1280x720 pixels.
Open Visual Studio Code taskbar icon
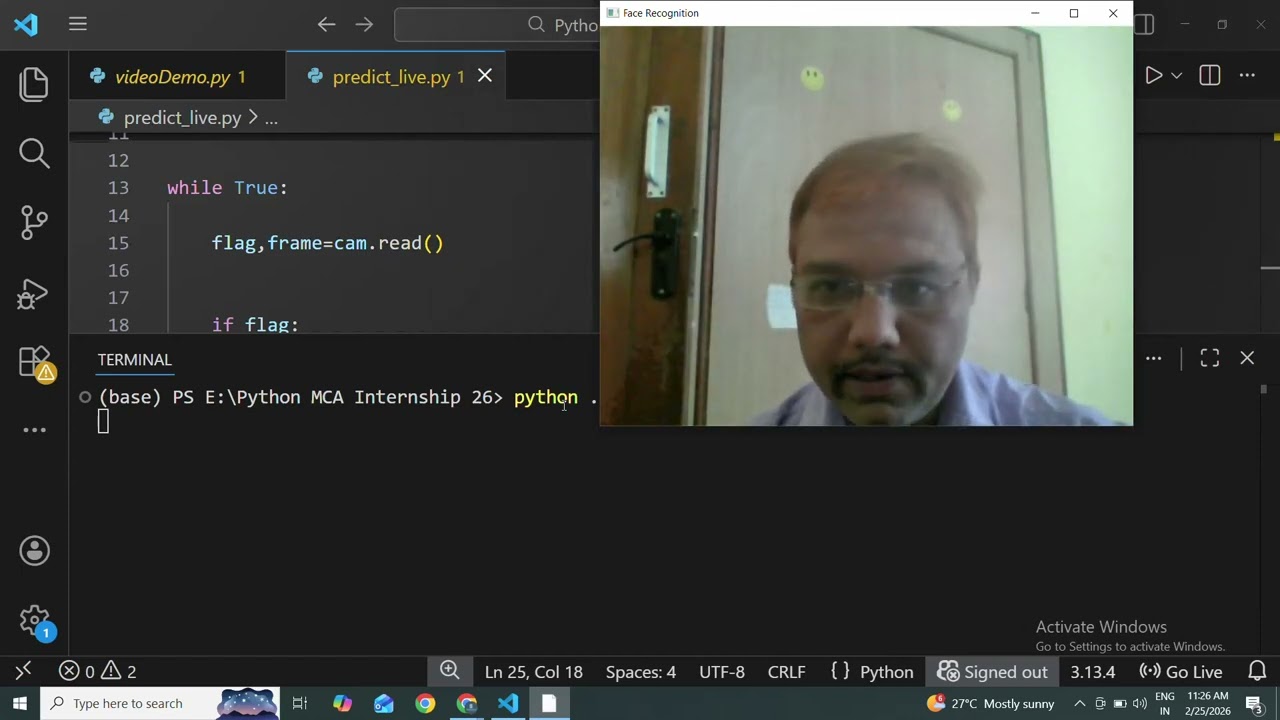[x=508, y=703]
